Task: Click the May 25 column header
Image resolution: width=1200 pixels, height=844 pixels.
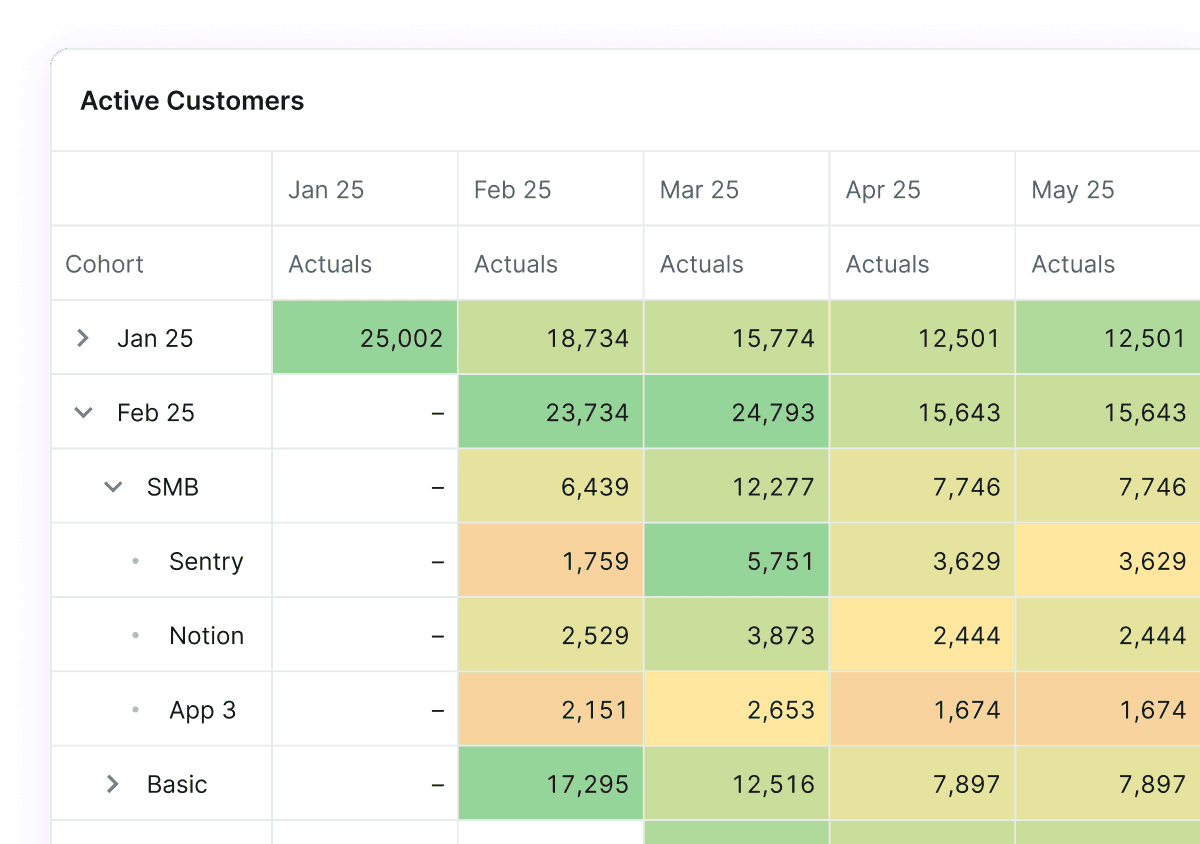Action: (x=1072, y=189)
